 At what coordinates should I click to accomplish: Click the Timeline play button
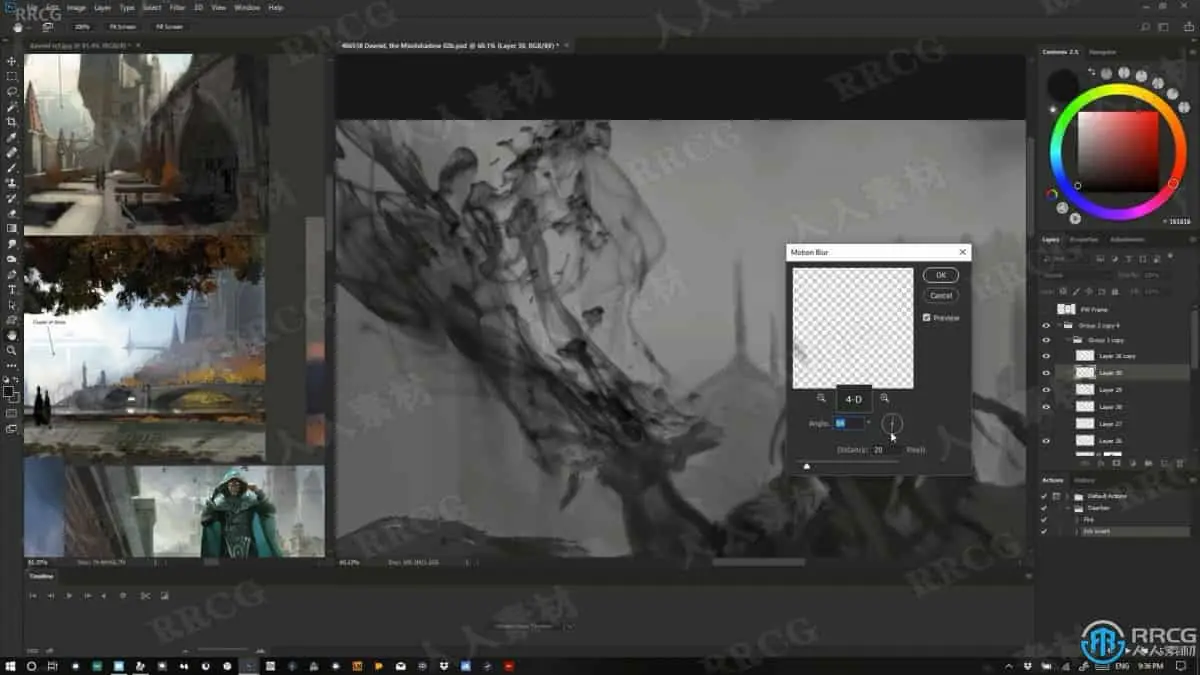tap(69, 596)
